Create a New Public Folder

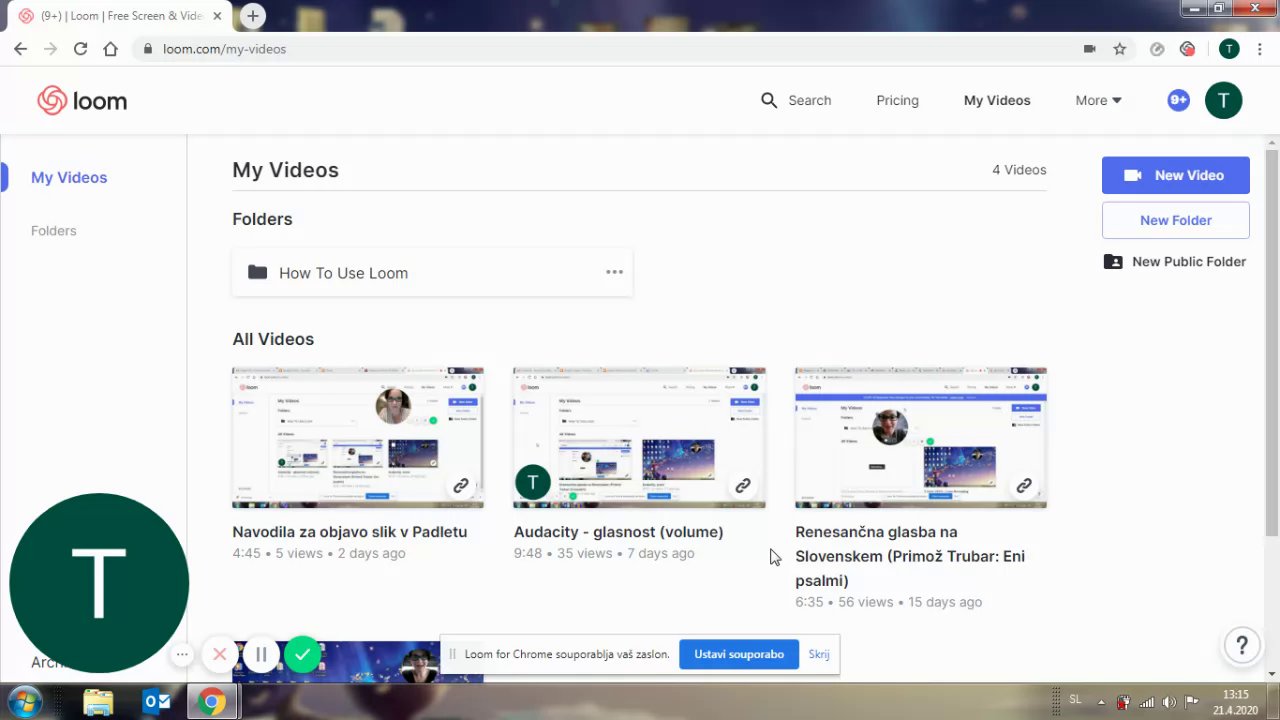pos(1175,262)
